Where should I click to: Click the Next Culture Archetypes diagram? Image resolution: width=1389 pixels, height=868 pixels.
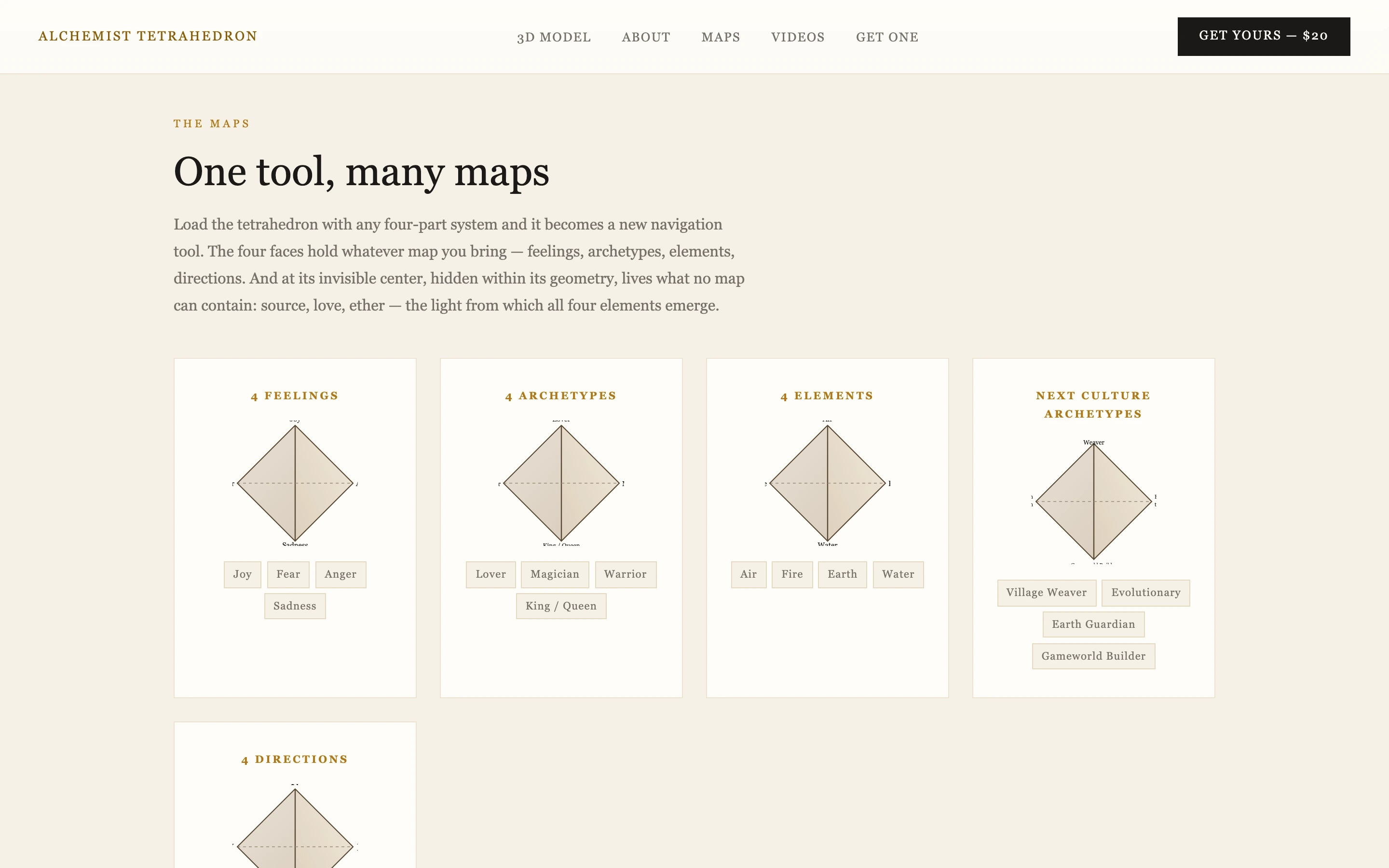click(1093, 501)
